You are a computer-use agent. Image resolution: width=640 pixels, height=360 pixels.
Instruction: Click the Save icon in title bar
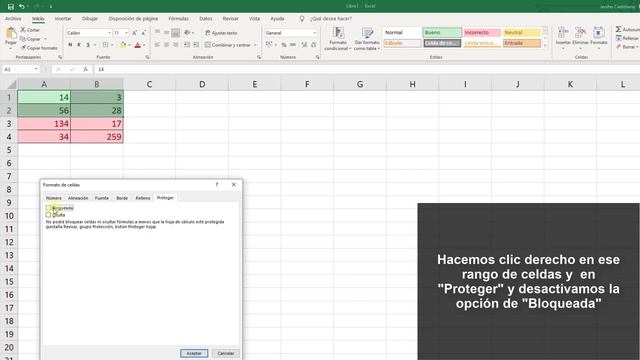(11, 7)
